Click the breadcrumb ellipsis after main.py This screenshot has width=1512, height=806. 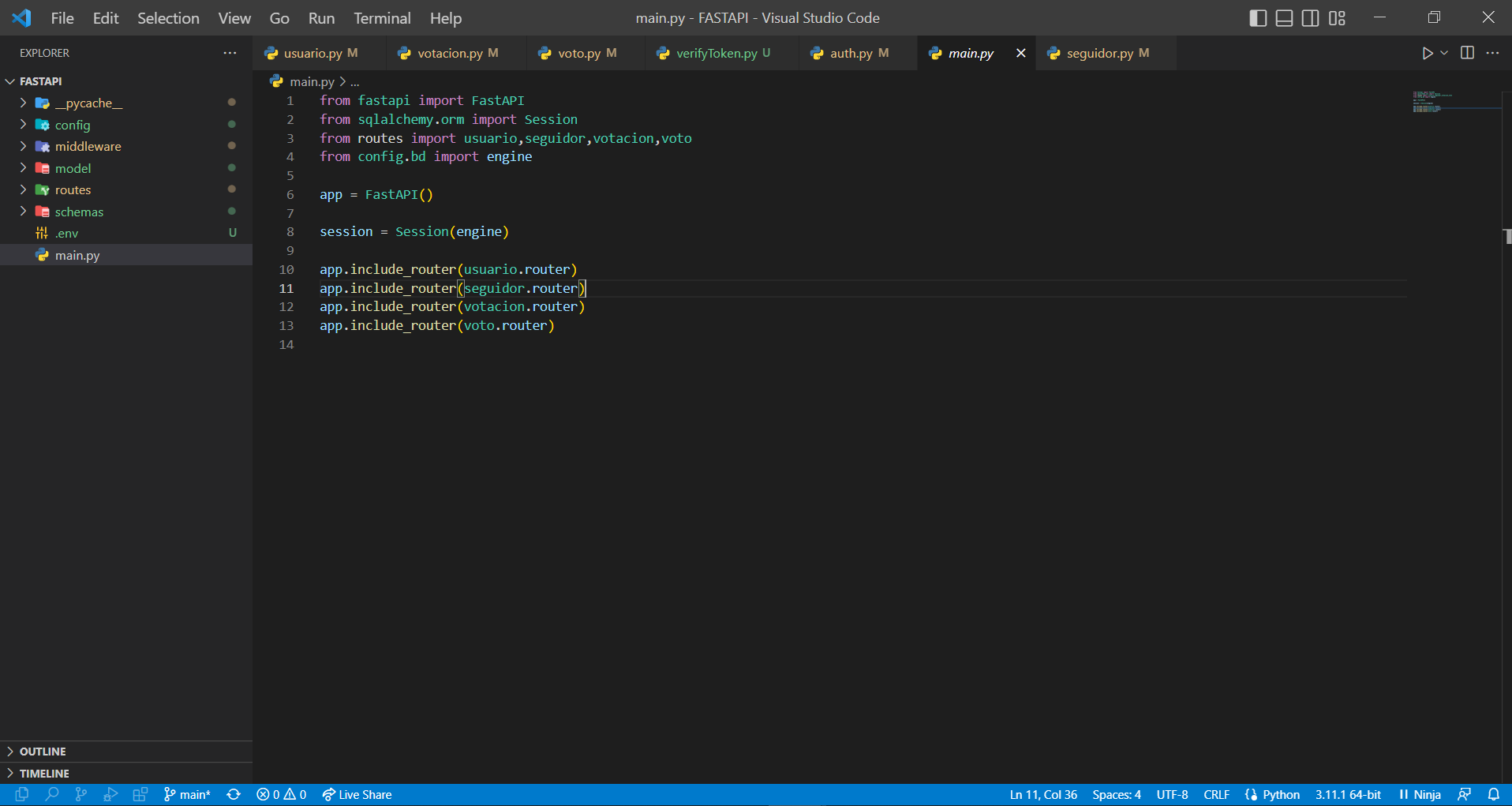(x=355, y=81)
